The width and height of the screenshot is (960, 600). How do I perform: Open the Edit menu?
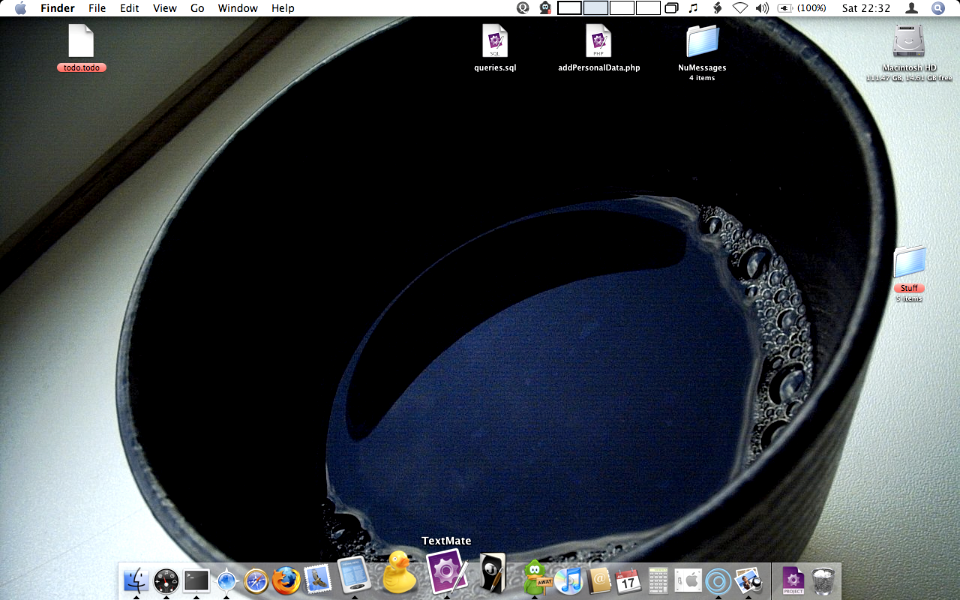pyautogui.click(x=129, y=8)
